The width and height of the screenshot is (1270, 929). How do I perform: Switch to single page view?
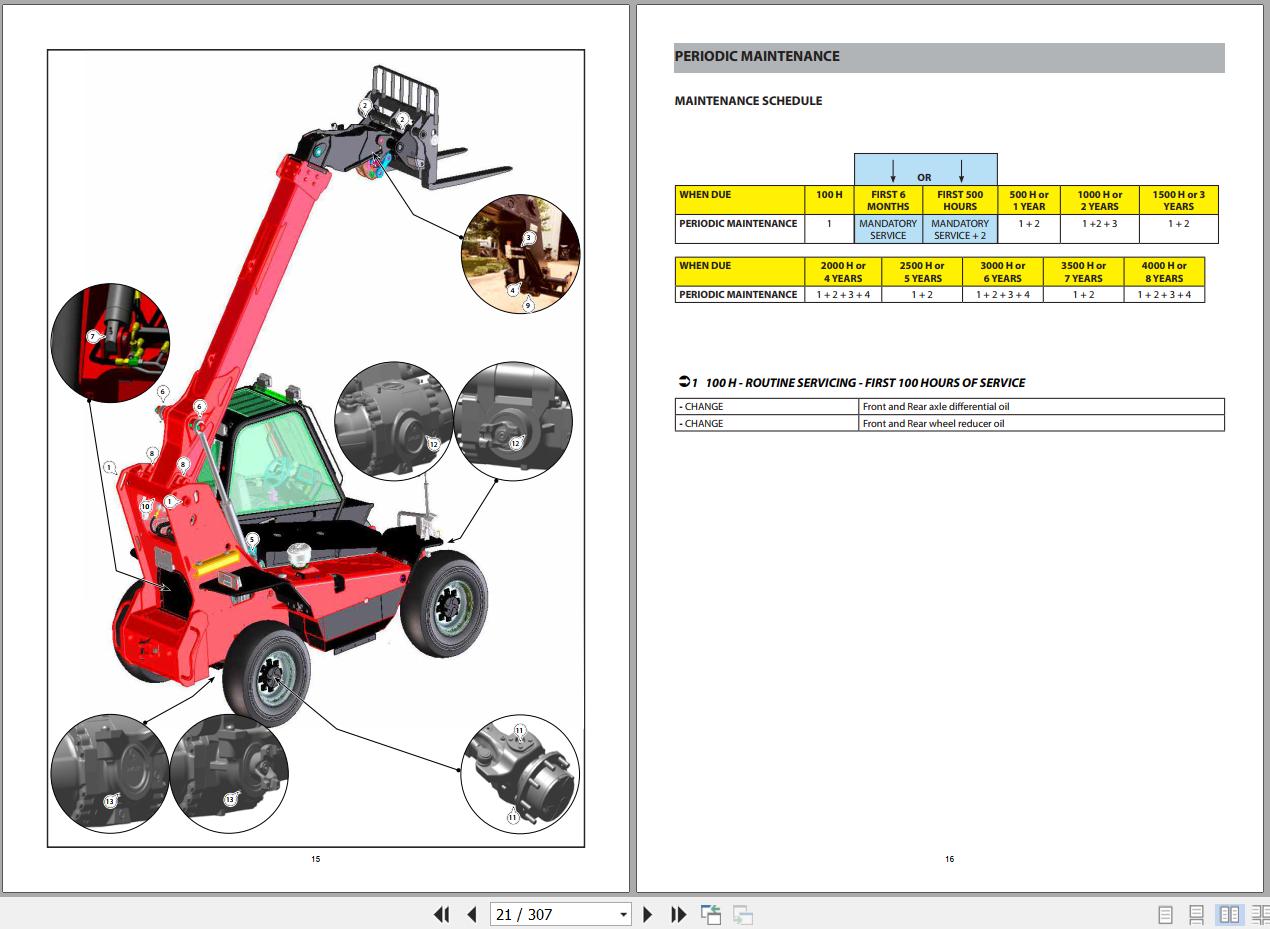[1165, 914]
